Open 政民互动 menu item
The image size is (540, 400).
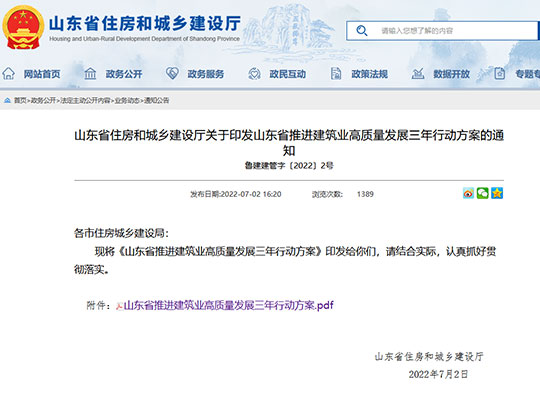pos(288,74)
